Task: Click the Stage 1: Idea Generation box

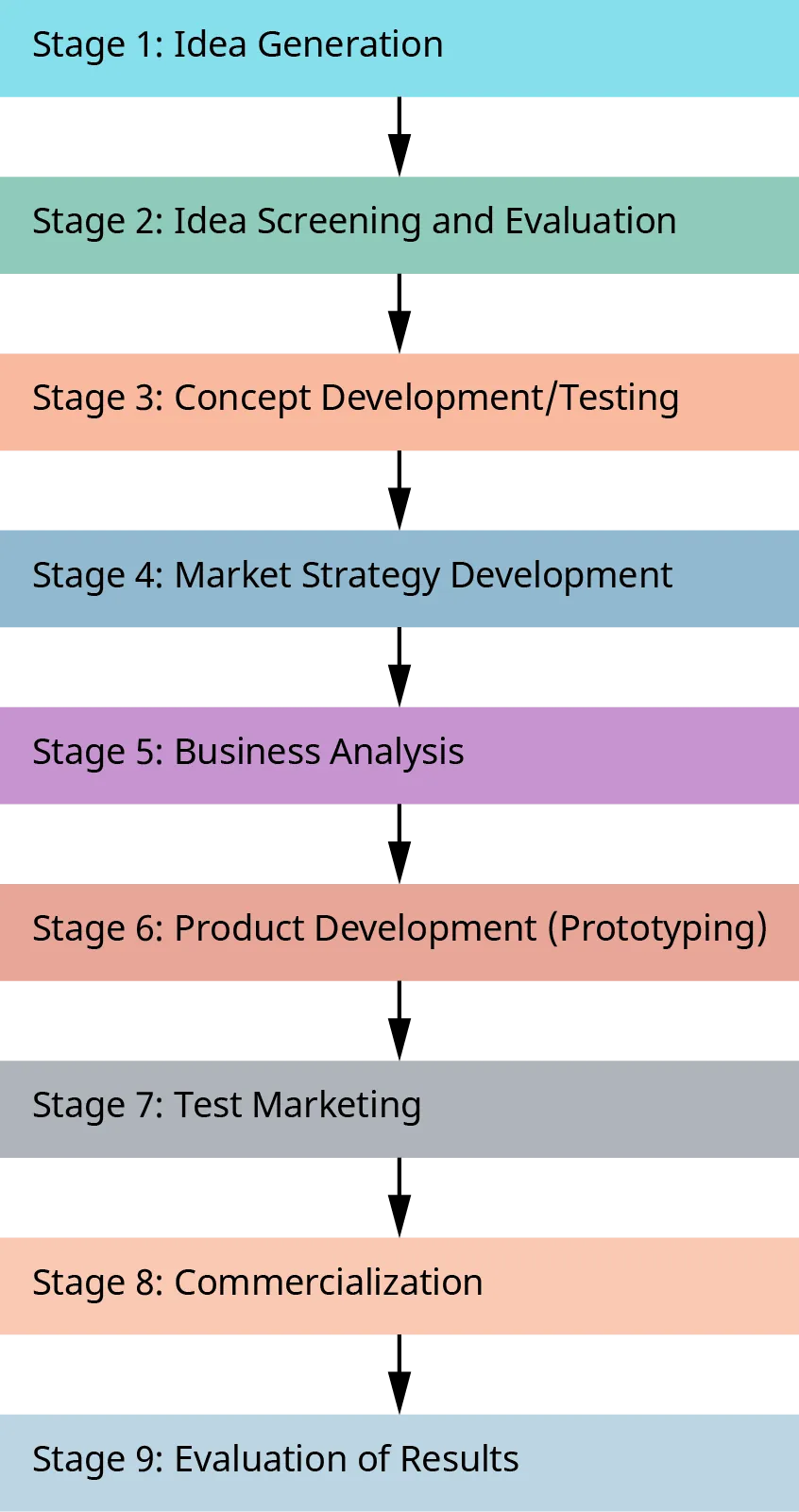Action: pyautogui.click(x=399, y=47)
